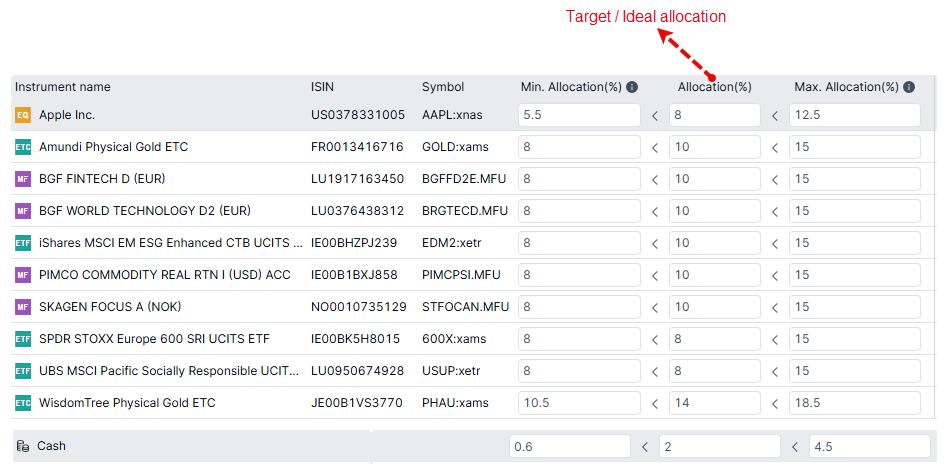945x470 pixels.
Task: Select WisdomTree Min. Allocation field showing 10.5
Action: tap(579, 403)
